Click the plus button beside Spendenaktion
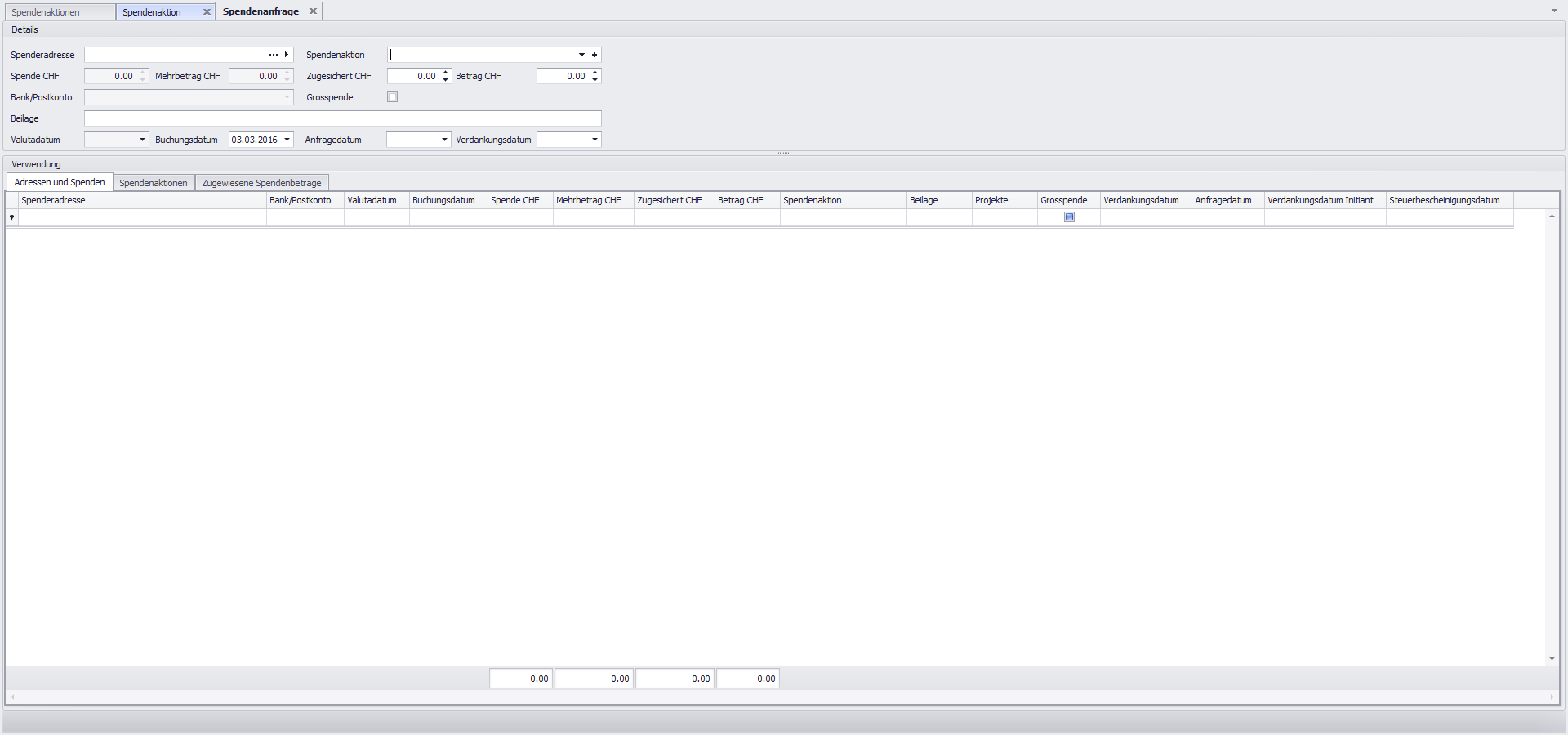1568x735 pixels. pos(595,55)
